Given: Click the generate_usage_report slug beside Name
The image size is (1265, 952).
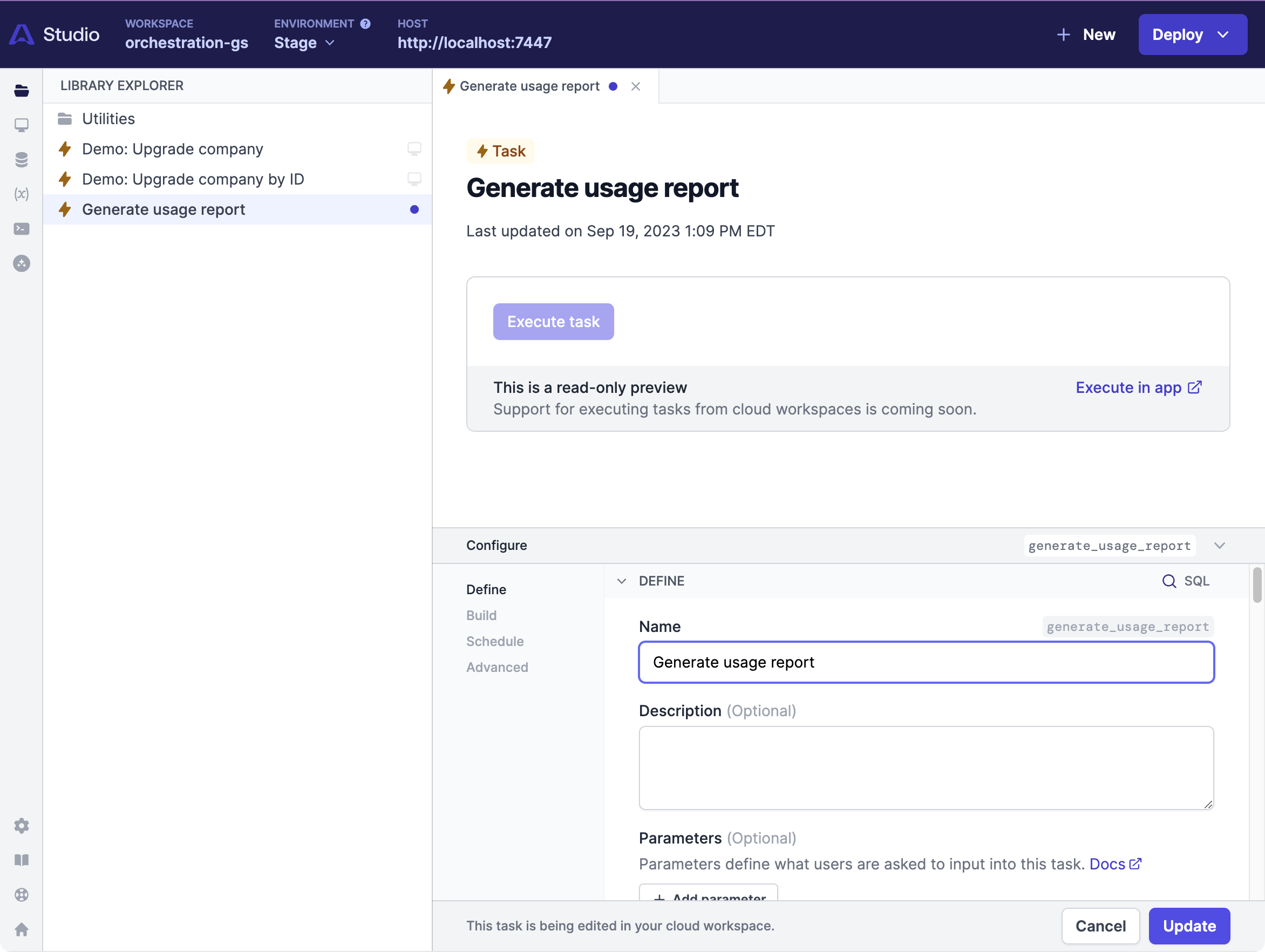Looking at the screenshot, I should [1128, 627].
